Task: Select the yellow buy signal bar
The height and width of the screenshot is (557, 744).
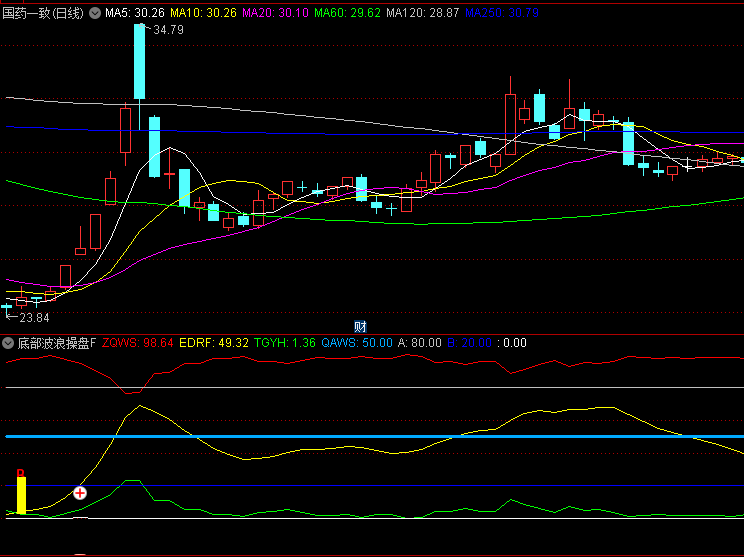Action: (20, 495)
